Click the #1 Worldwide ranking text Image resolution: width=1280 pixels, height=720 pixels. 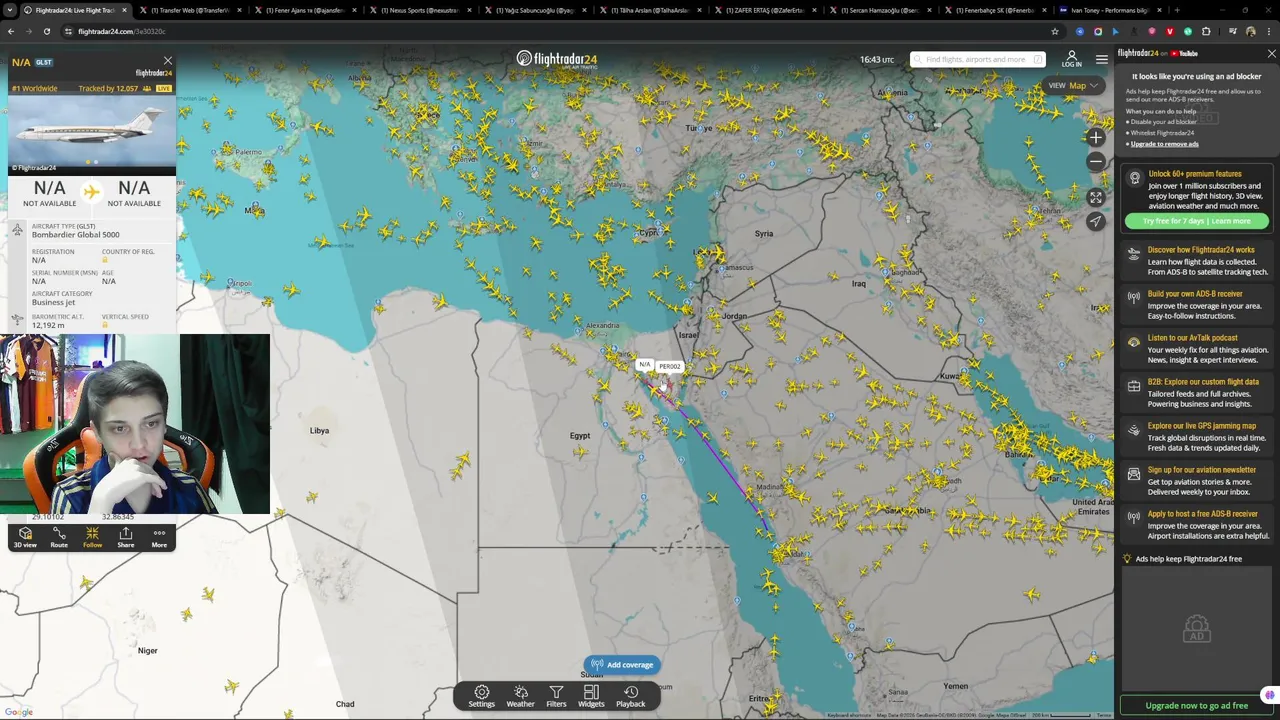point(35,88)
